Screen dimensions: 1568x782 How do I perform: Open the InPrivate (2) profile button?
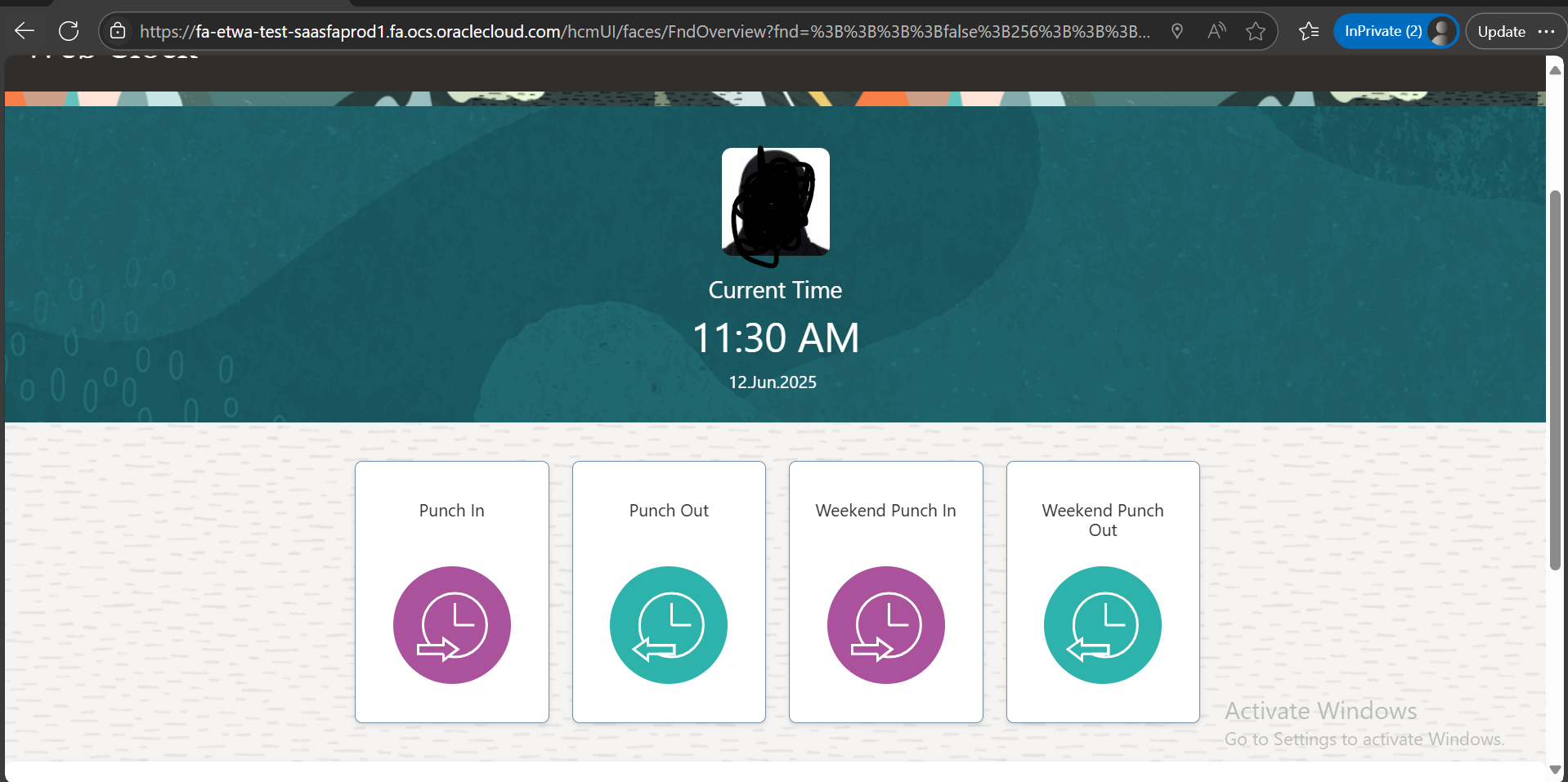tap(1396, 31)
